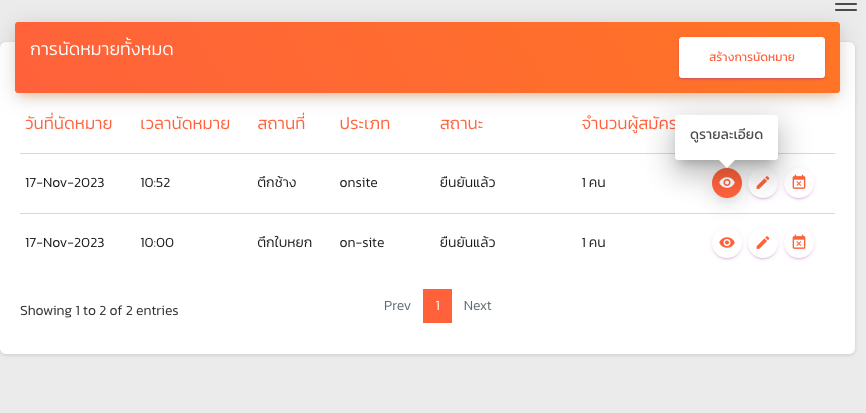Screen dimensions: 866x413
Task: Go to the Next page
Action: pos(477,306)
